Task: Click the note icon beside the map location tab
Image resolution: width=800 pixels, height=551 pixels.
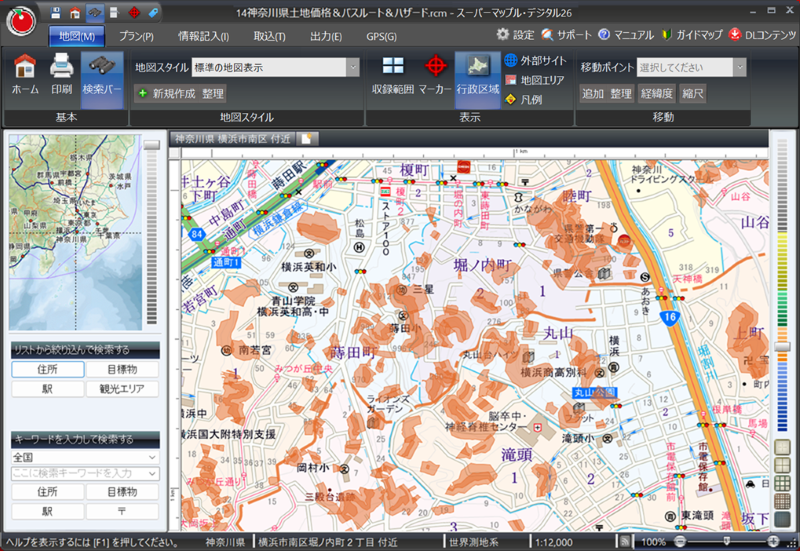Action: (307, 139)
